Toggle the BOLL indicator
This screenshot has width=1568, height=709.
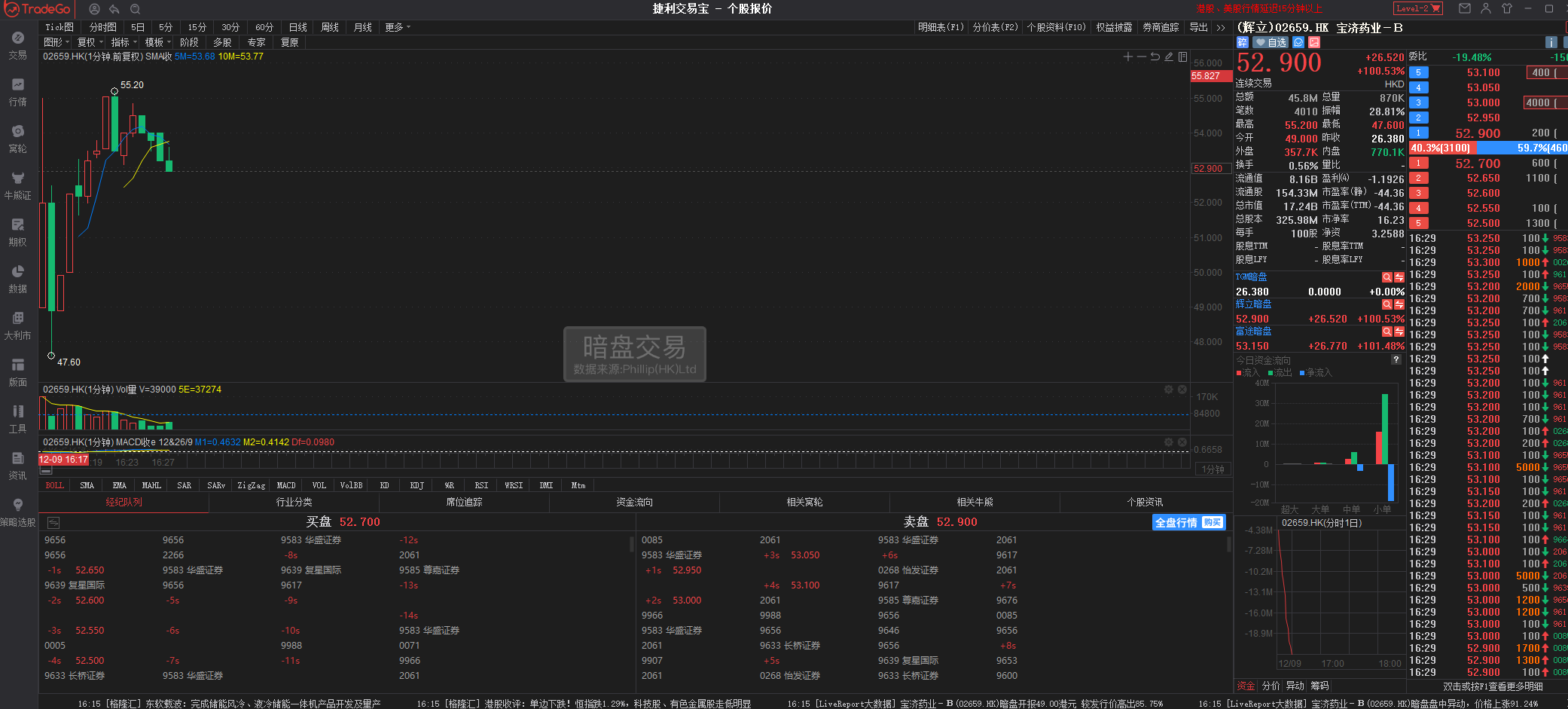click(x=55, y=485)
